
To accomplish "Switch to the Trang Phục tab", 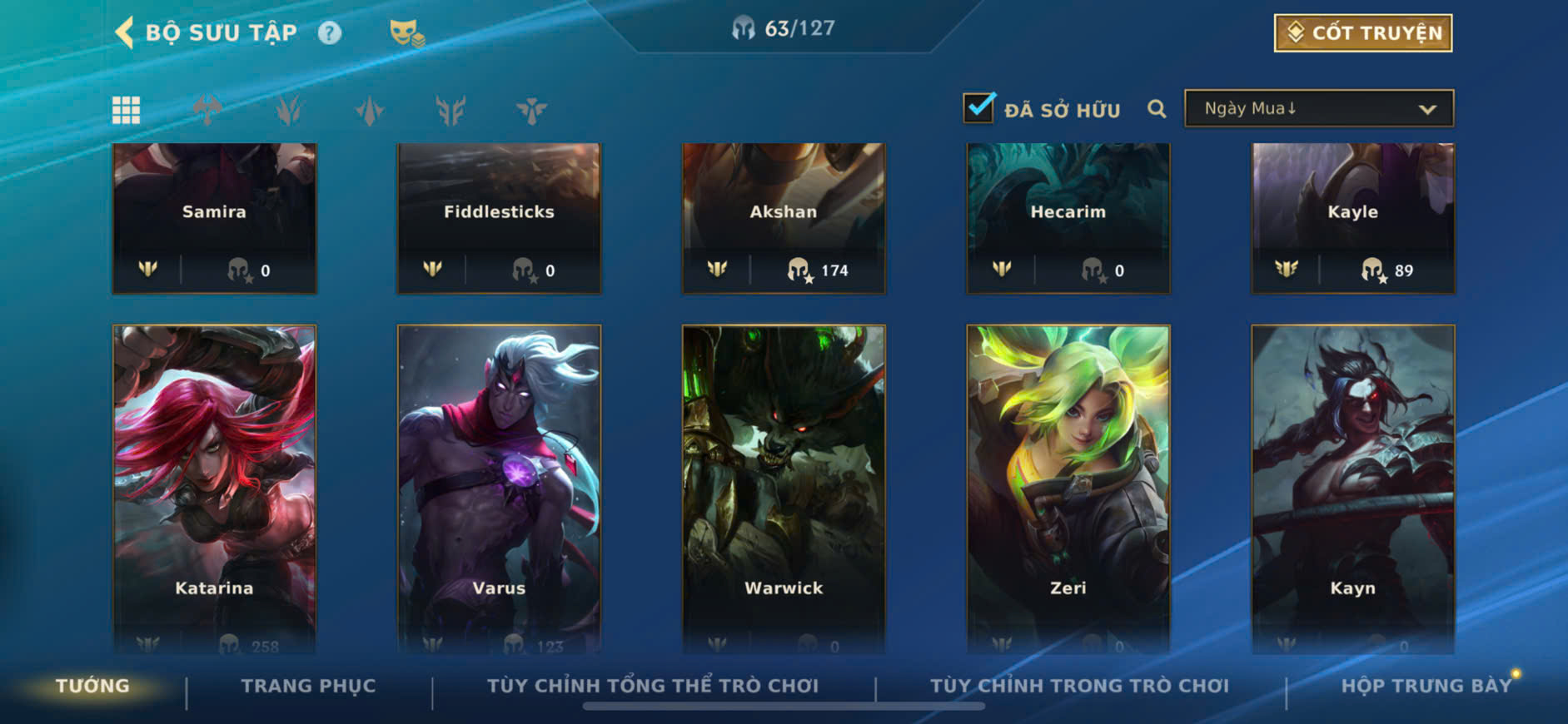I will point(308,686).
